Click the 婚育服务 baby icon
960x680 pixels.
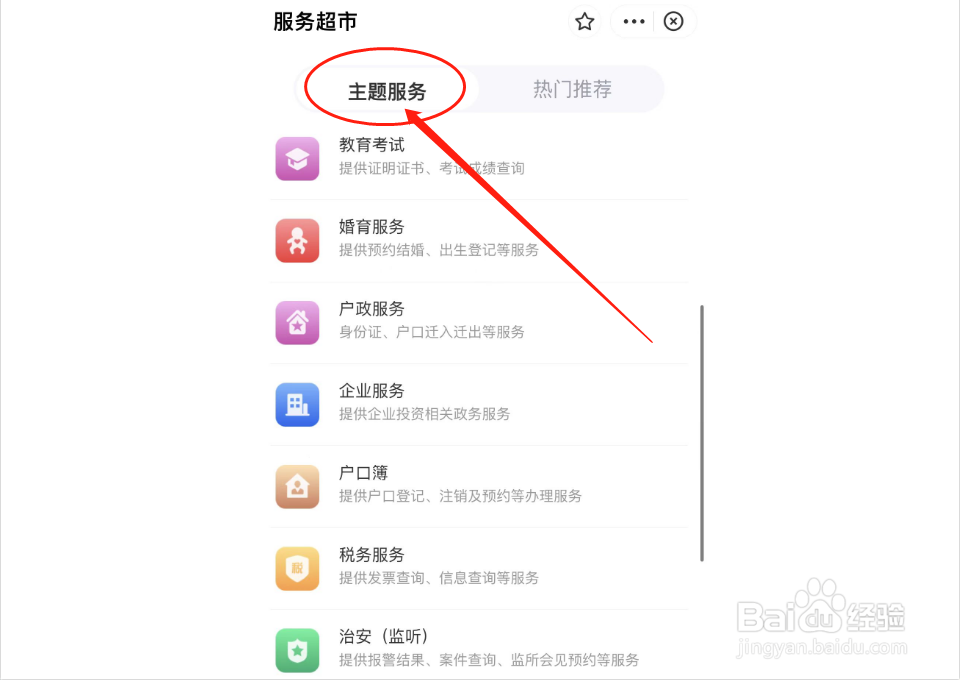[297, 241]
